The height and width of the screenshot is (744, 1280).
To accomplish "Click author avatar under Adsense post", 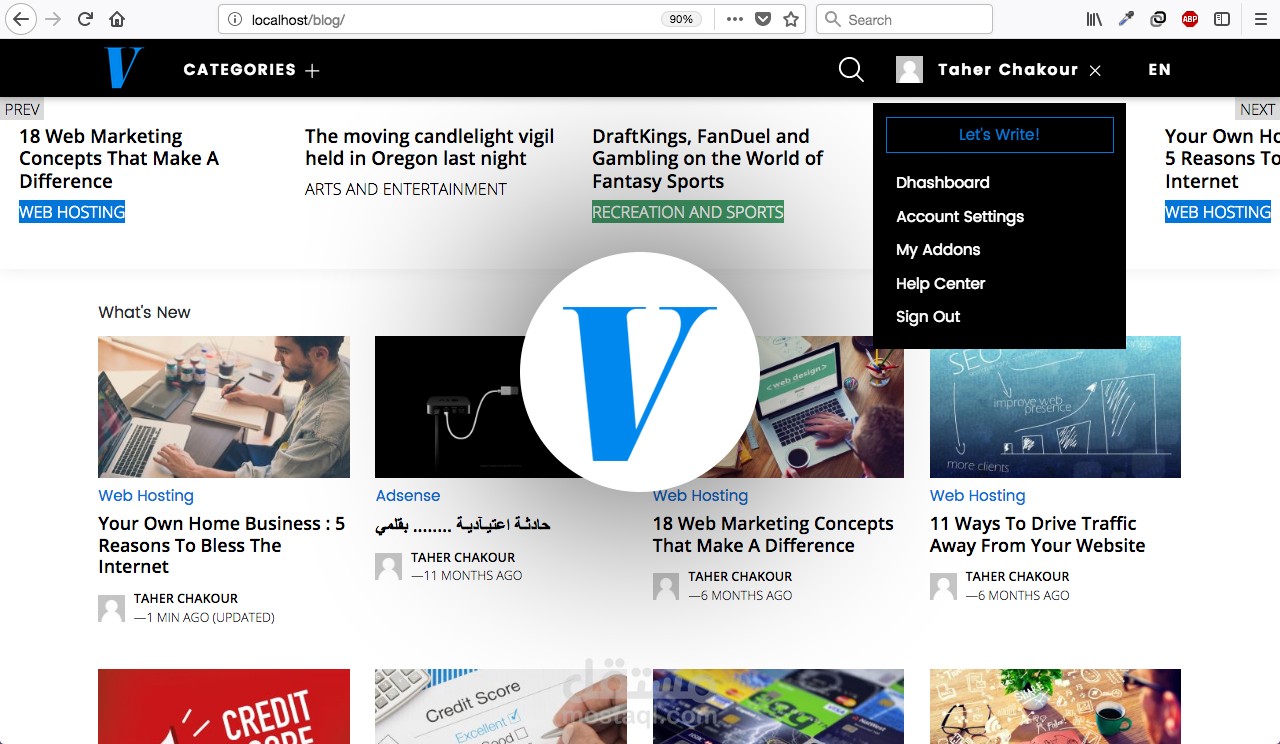I will click(x=388, y=567).
